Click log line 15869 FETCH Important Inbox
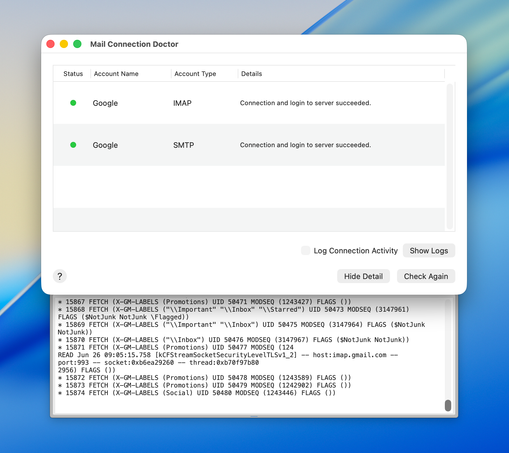 [x=241, y=328]
